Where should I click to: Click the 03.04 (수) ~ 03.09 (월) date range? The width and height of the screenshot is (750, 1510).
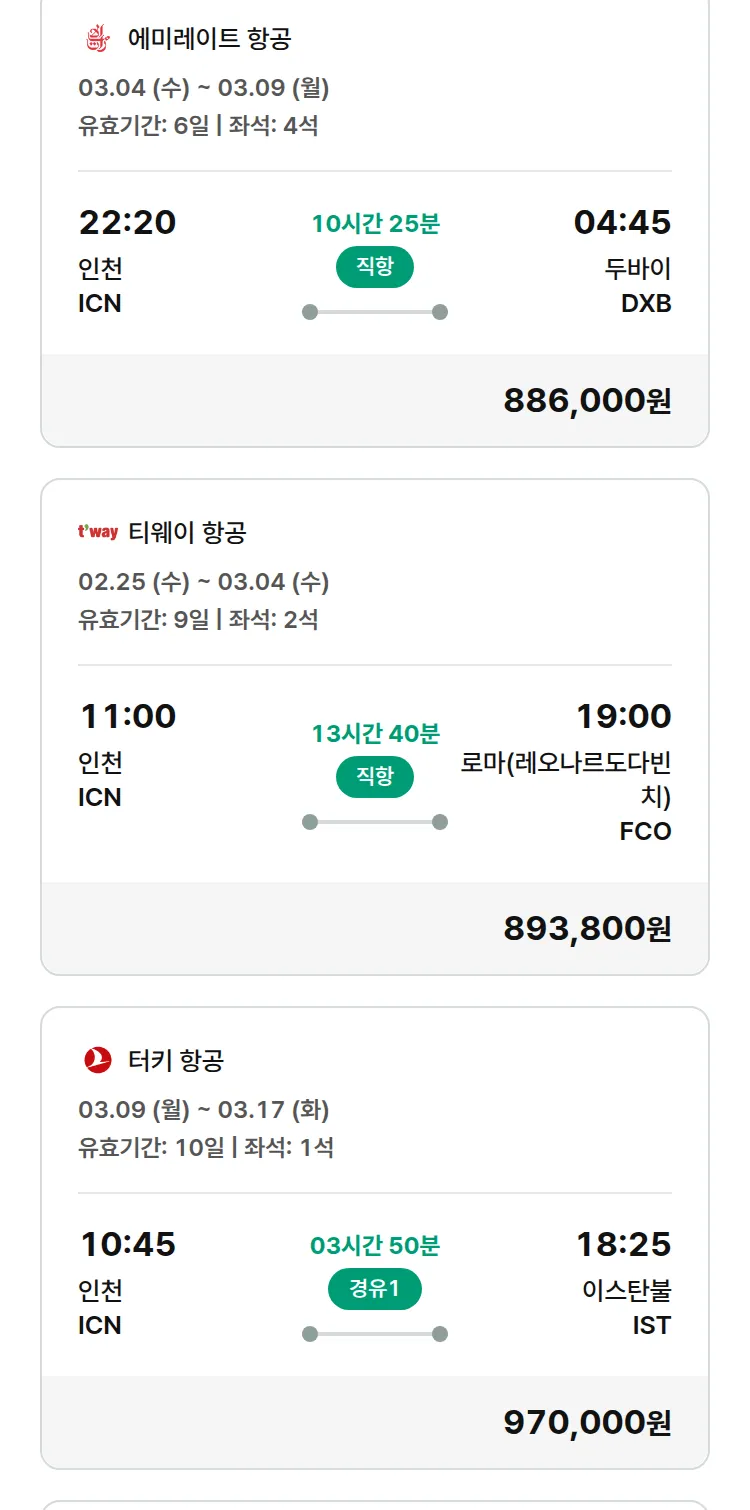pos(204,88)
